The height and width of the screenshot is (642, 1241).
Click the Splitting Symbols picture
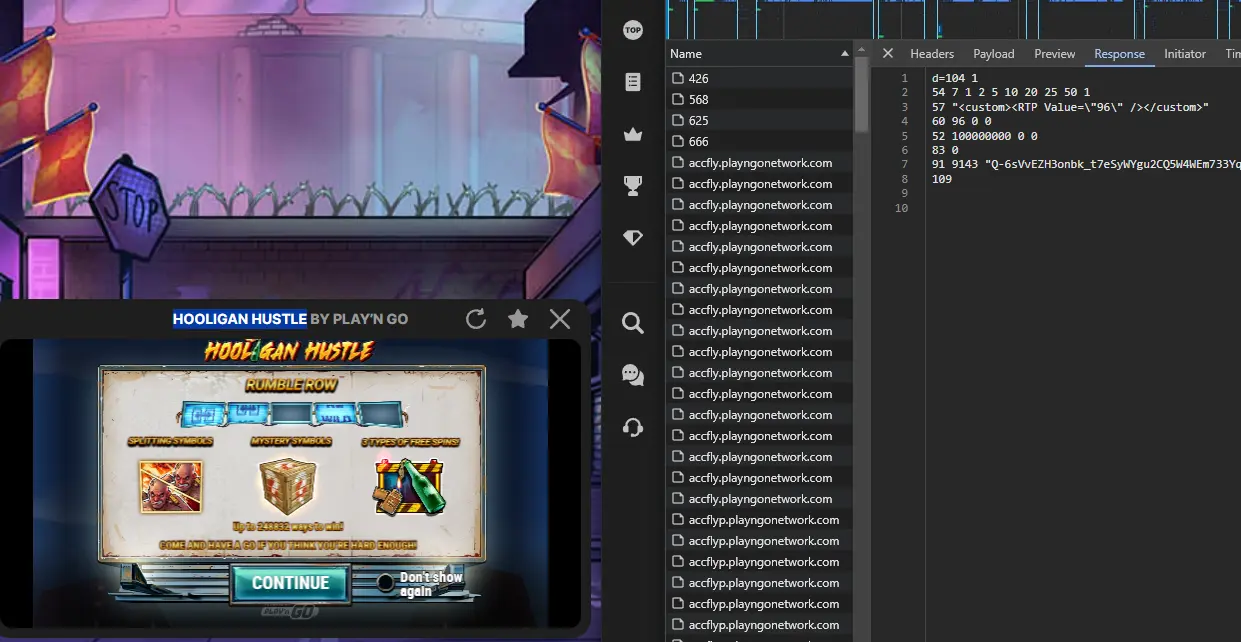[170, 487]
